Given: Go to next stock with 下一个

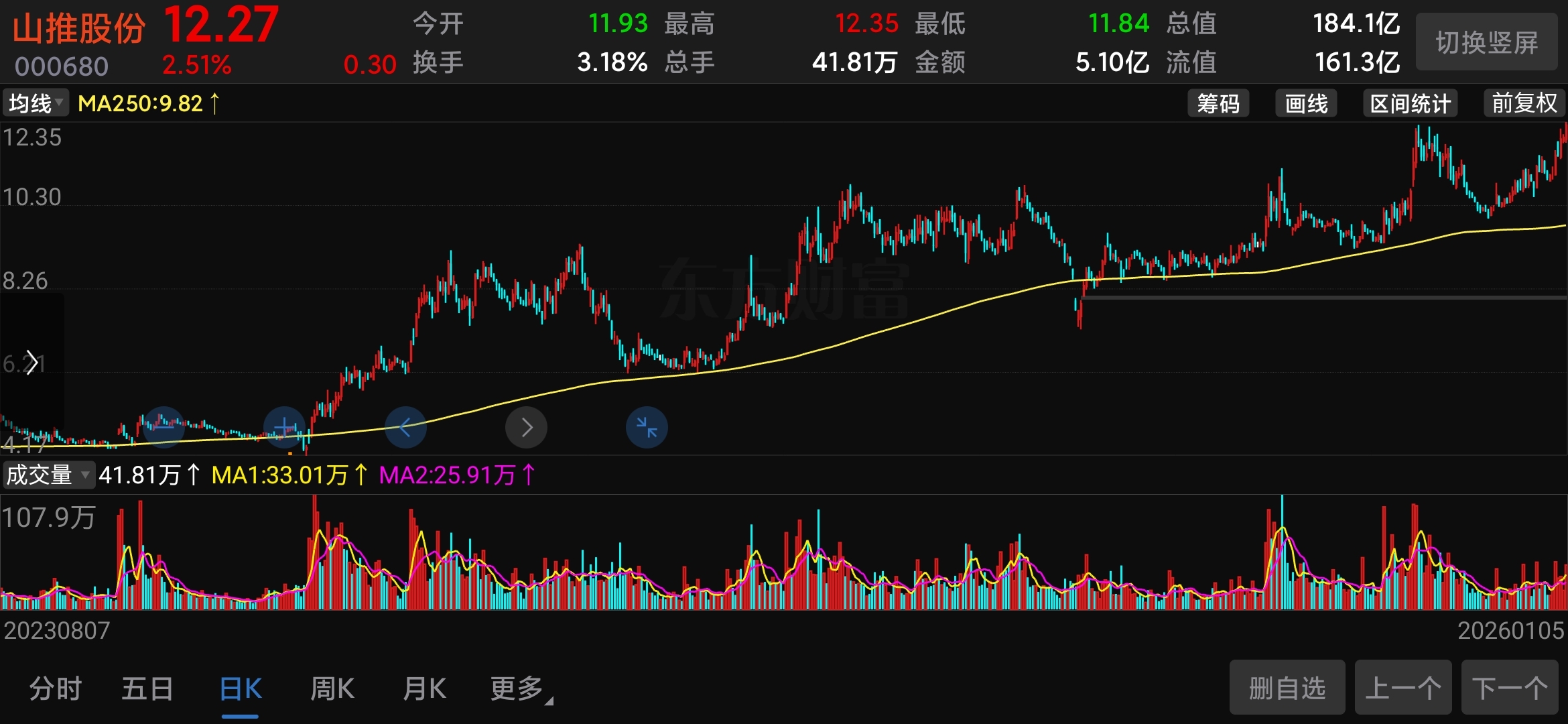Looking at the screenshot, I should [x=1509, y=688].
